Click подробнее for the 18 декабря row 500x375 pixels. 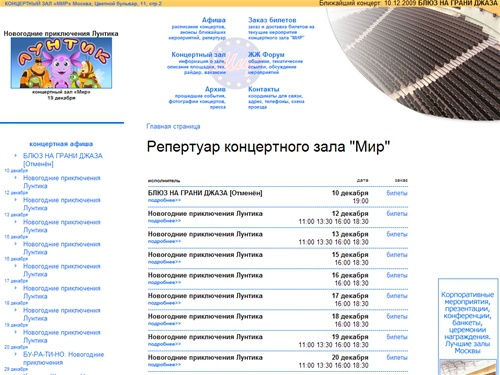pos(164,324)
